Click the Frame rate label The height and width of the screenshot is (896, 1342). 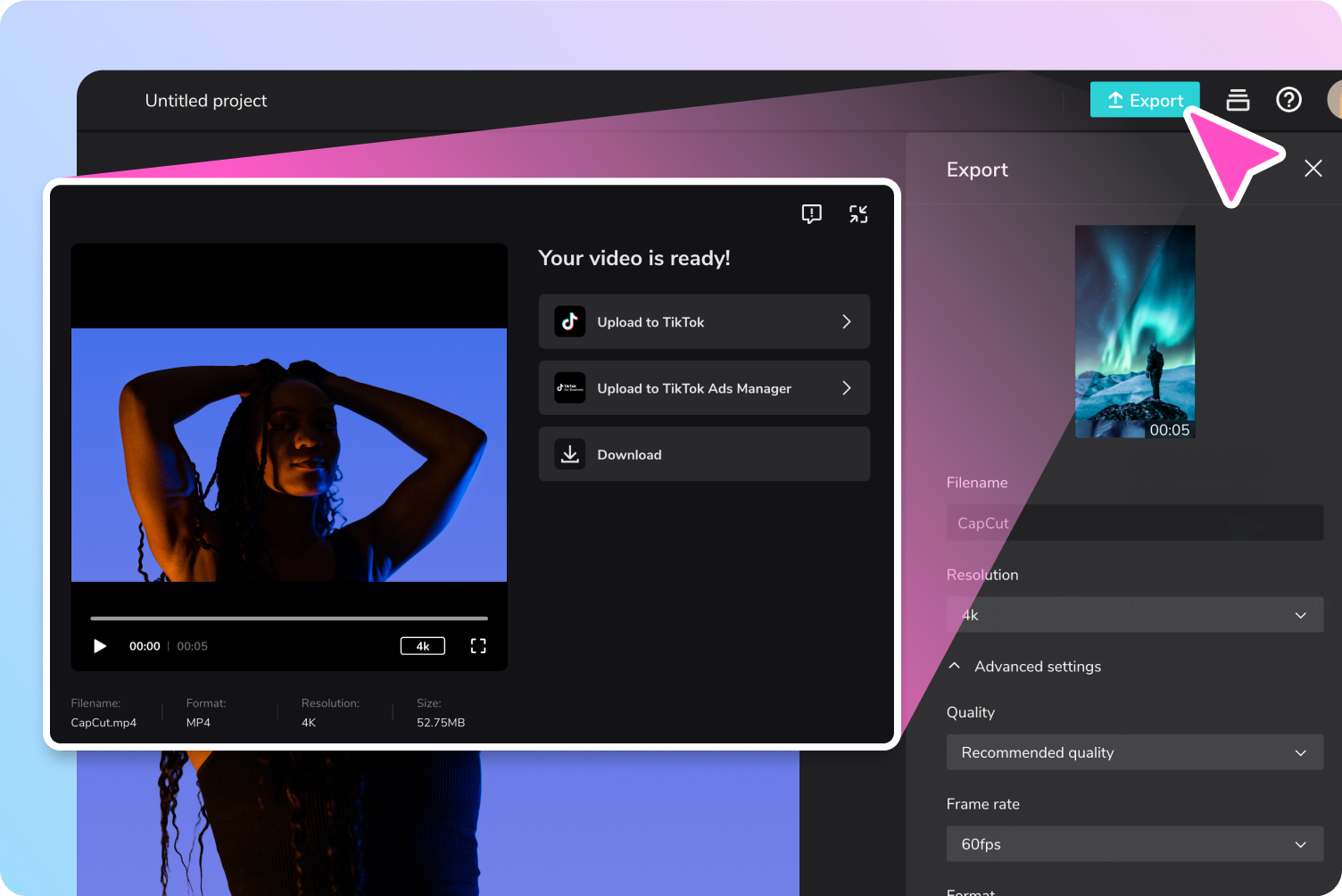click(983, 804)
